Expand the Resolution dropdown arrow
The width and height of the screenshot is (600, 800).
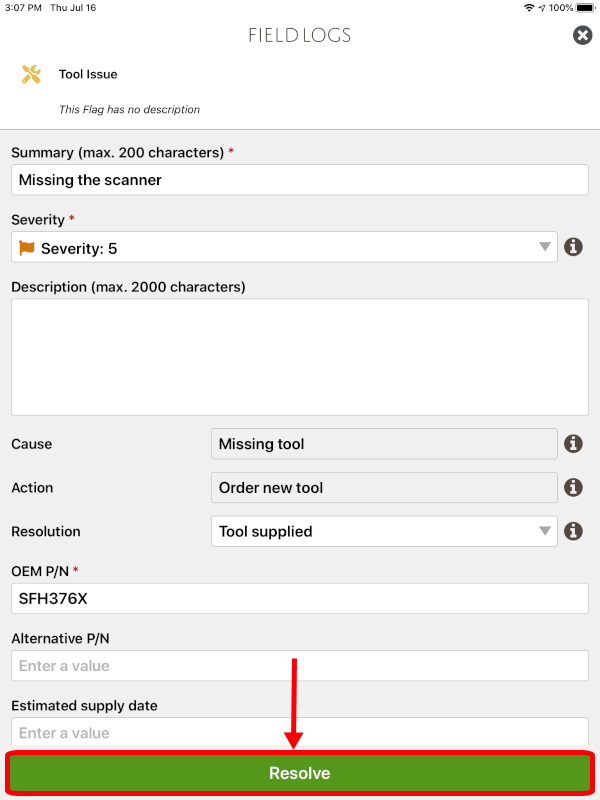545,531
